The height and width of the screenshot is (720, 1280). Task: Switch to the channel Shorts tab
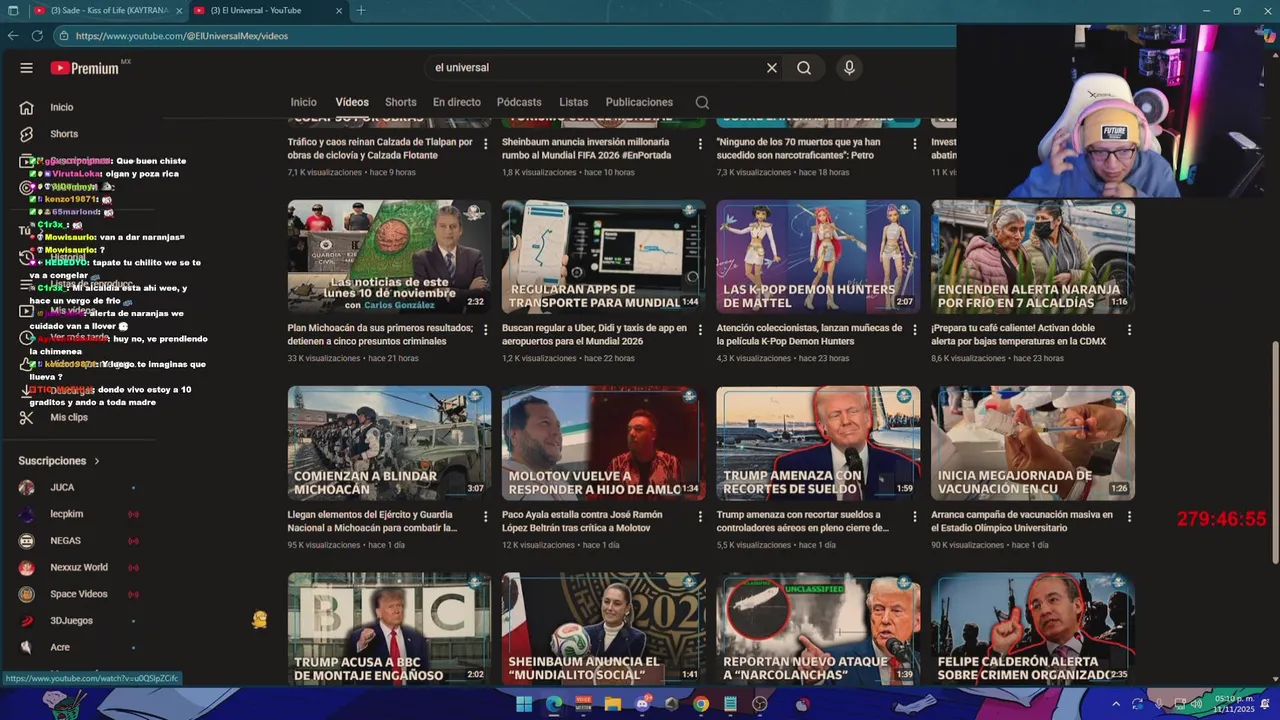(400, 102)
